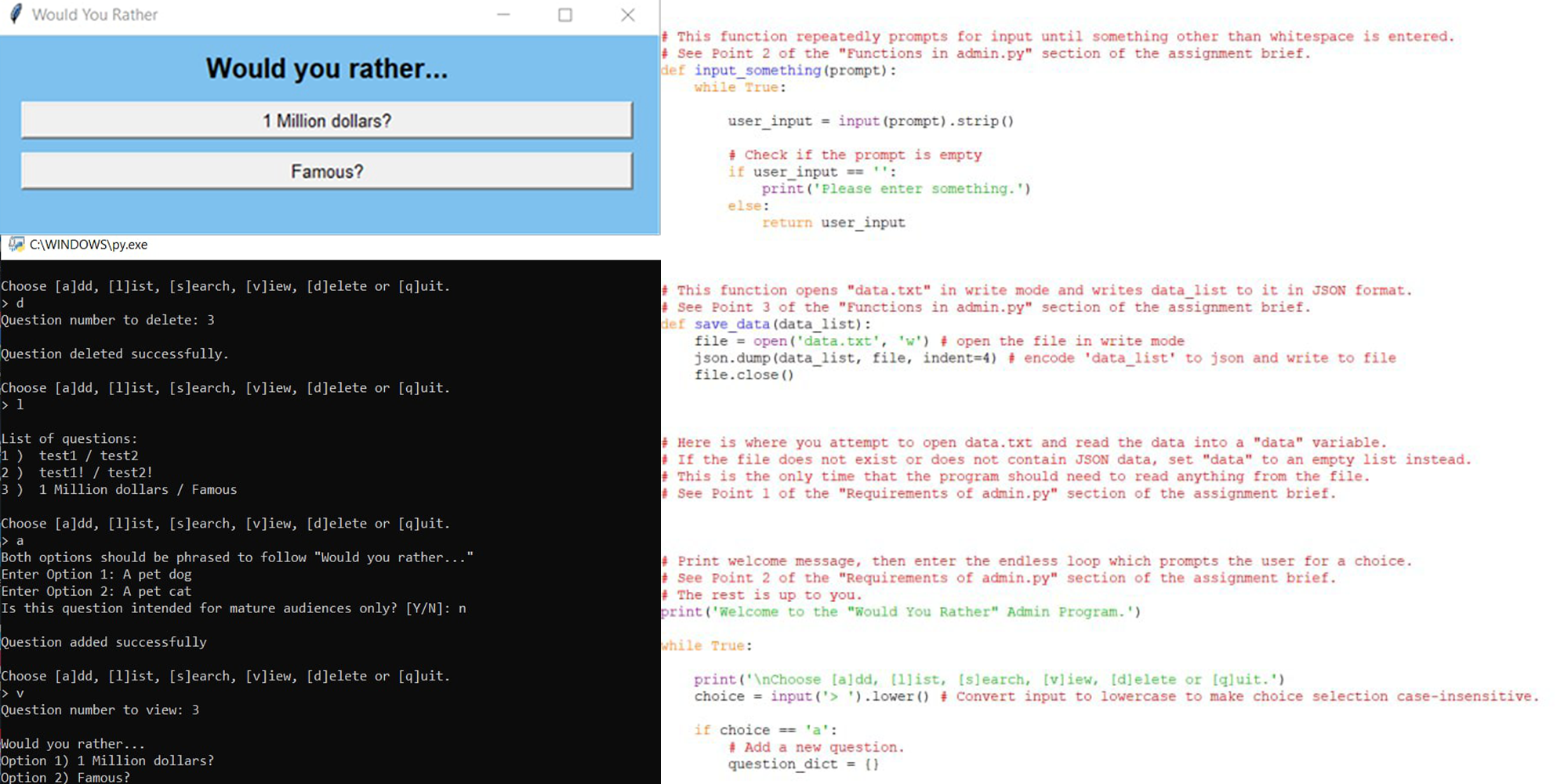Click the "# Add a new question." comment
The height and width of the screenshot is (784, 1568).
click(x=816, y=747)
